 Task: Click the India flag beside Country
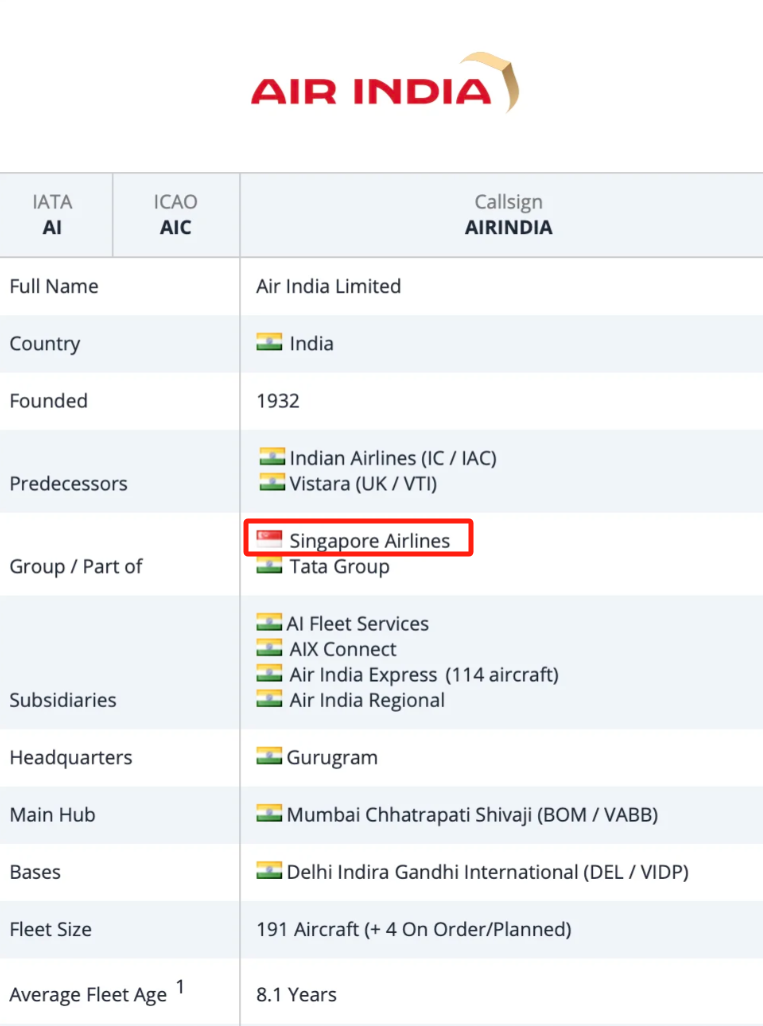click(269, 342)
